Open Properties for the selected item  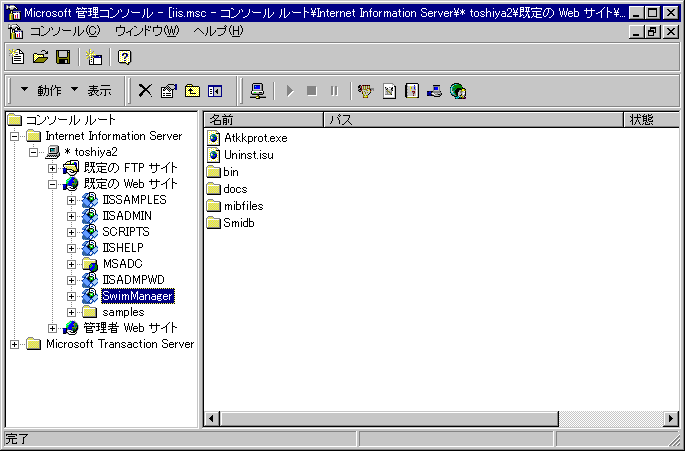pyautogui.click(x=169, y=91)
